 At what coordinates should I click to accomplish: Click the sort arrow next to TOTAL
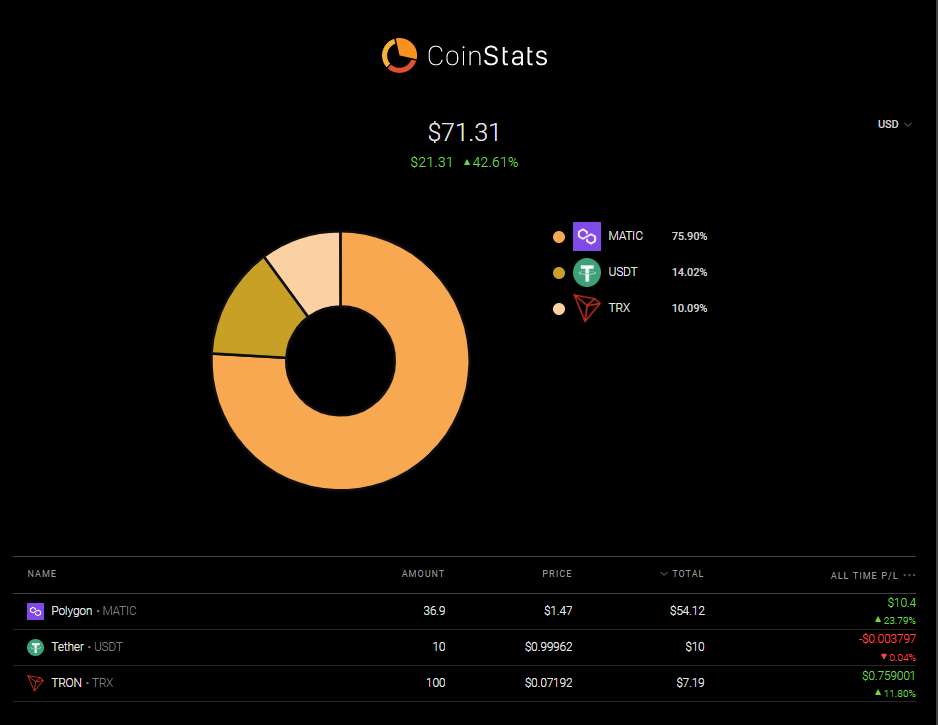click(x=663, y=574)
